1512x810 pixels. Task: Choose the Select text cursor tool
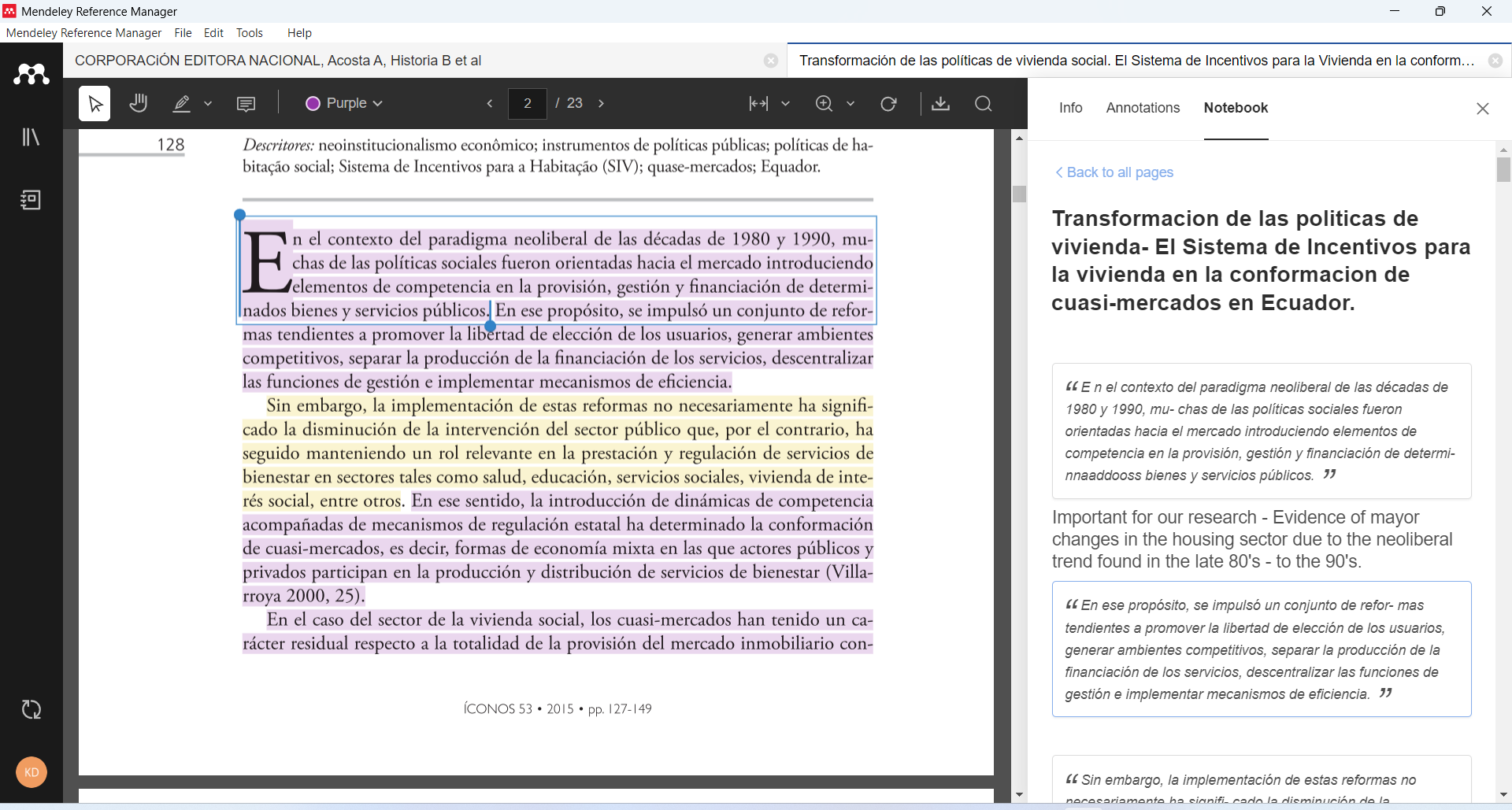click(94, 103)
